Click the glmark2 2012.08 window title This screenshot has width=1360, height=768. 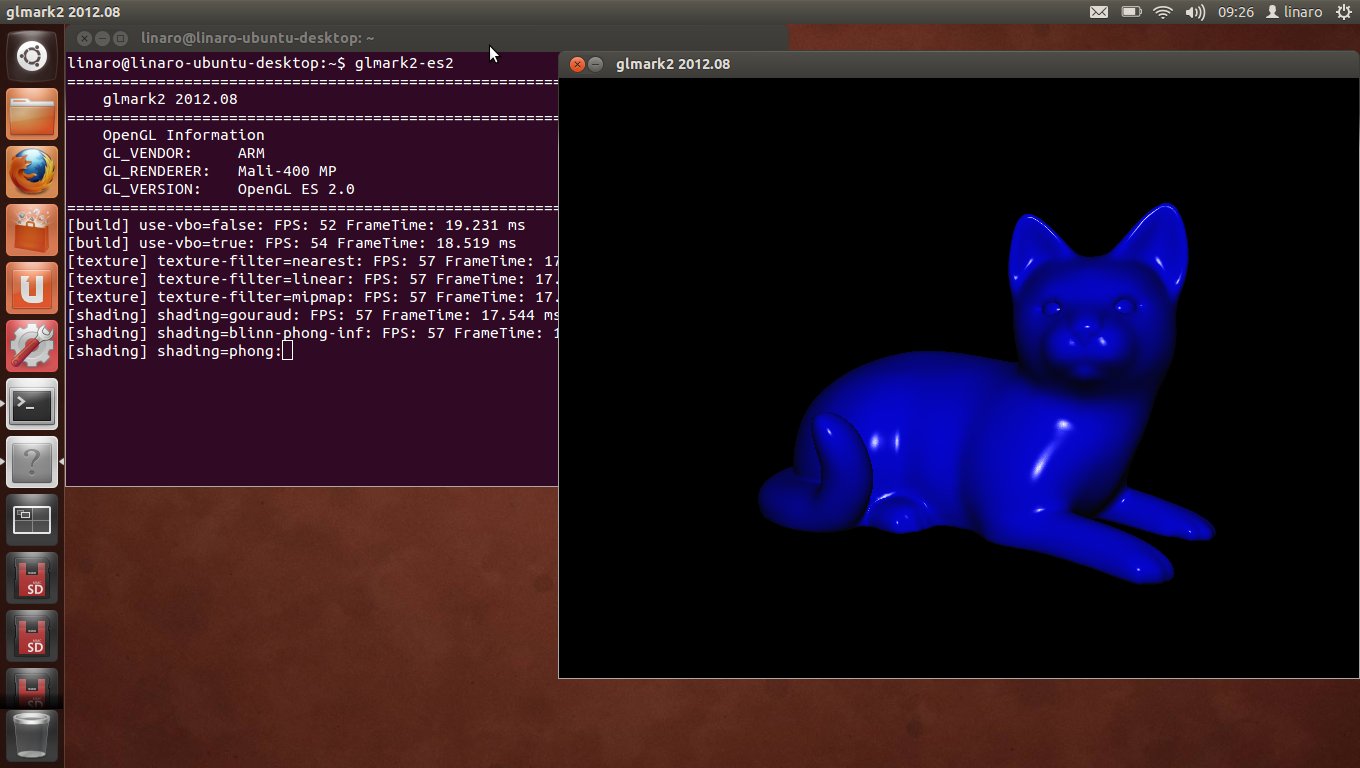tap(673, 64)
